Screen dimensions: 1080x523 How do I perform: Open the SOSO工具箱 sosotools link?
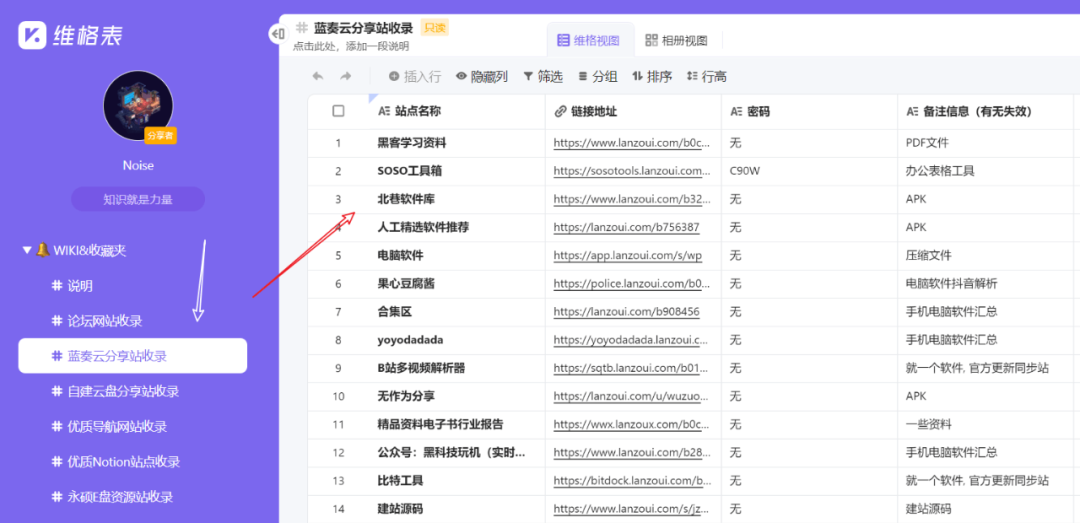(x=631, y=171)
